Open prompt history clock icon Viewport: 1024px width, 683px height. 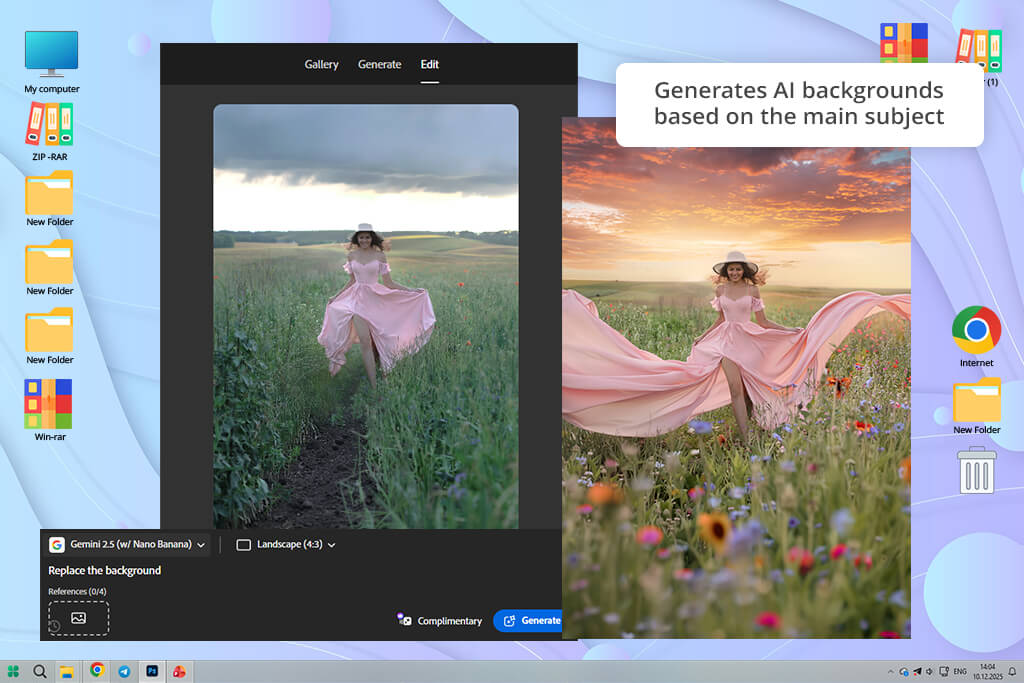tap(54, 627)
